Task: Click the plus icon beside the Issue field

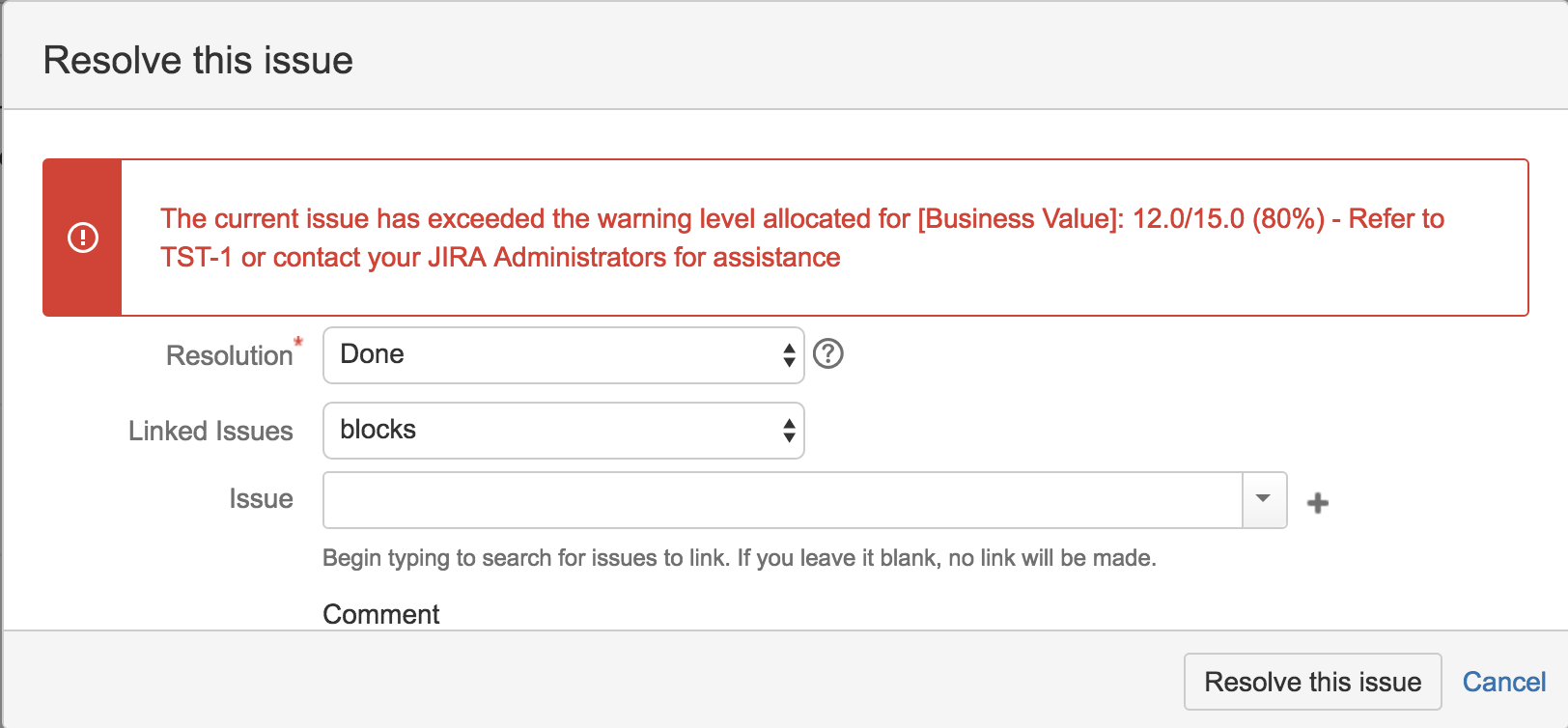Action: coord(1318,503)
